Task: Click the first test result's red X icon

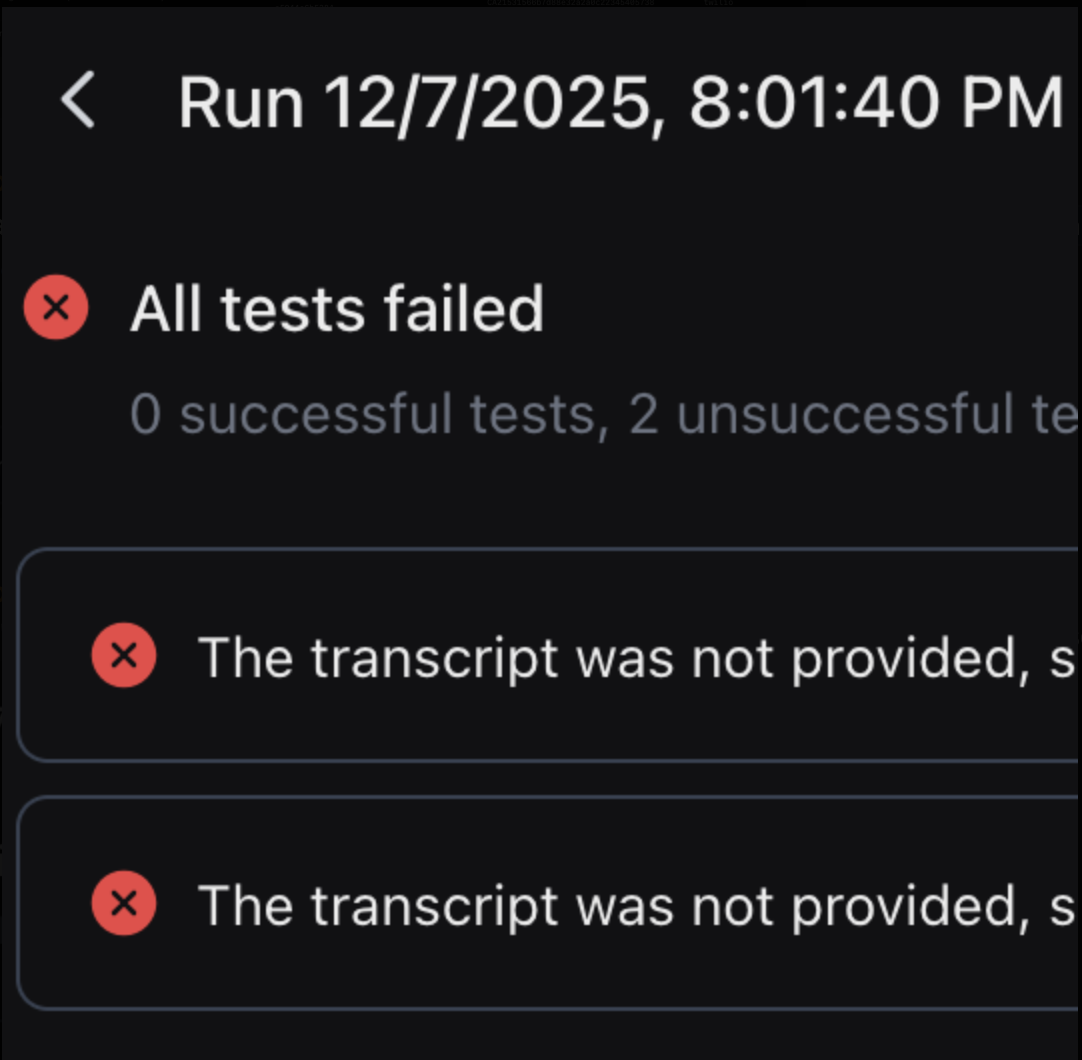Action: (x=123, y=656)
